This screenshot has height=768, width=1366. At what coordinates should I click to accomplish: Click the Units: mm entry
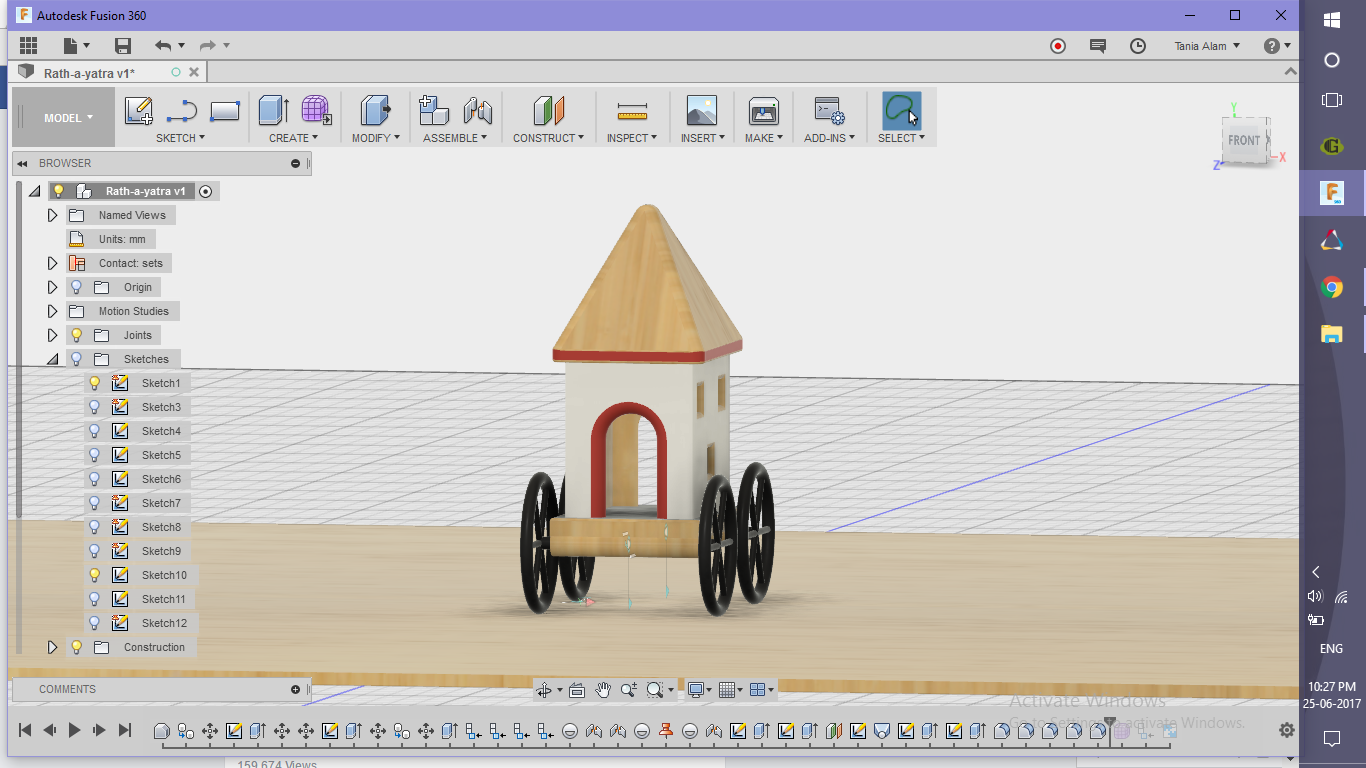click(x=122, y=239)
